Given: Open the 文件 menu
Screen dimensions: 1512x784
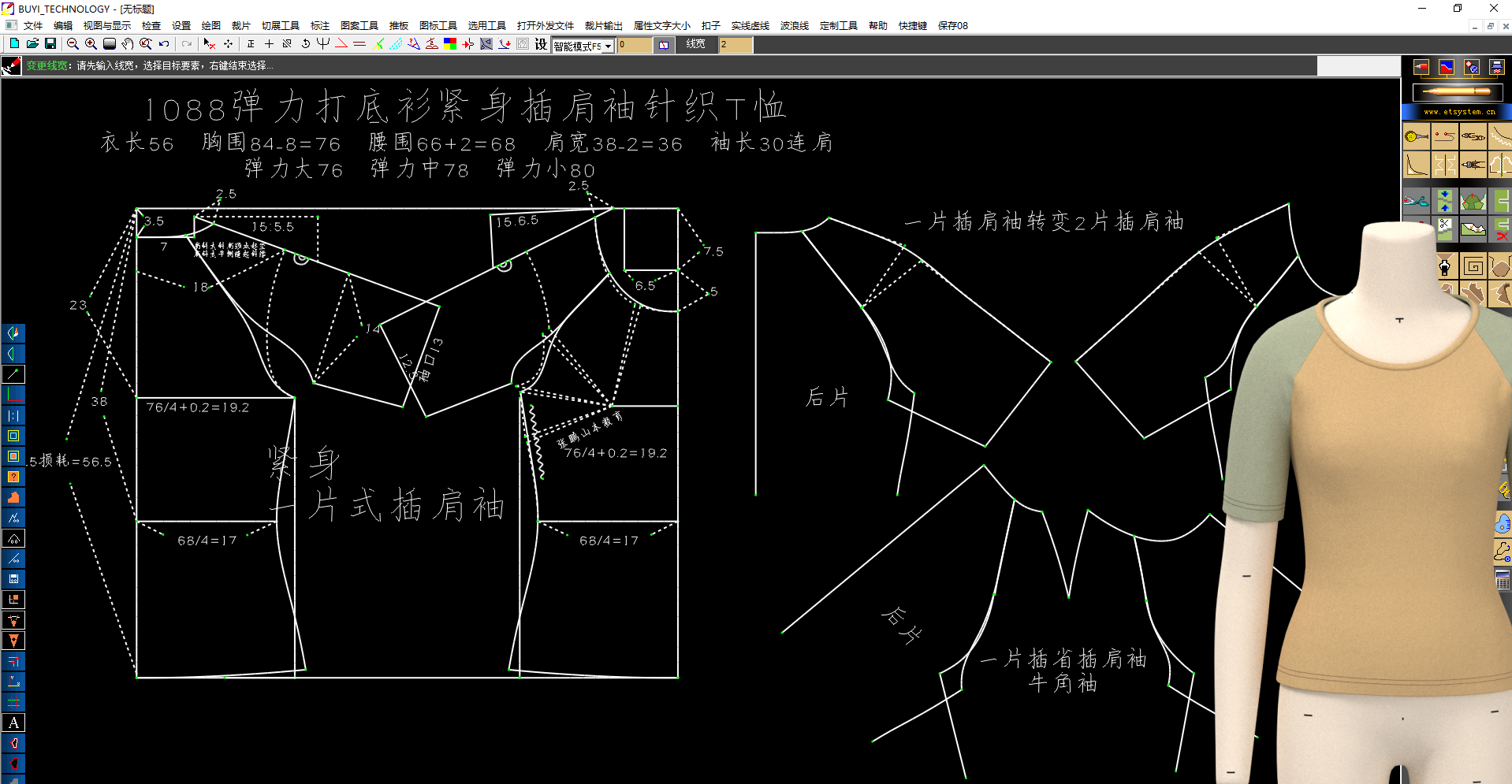Looking at the screenshot, I should pos(34,25).
